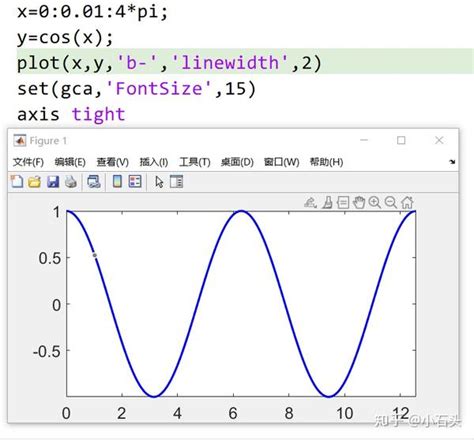Expand the toolbar dock arrow at menu bar end
This screenshot has width=474, height=440.
coord(452,162)
